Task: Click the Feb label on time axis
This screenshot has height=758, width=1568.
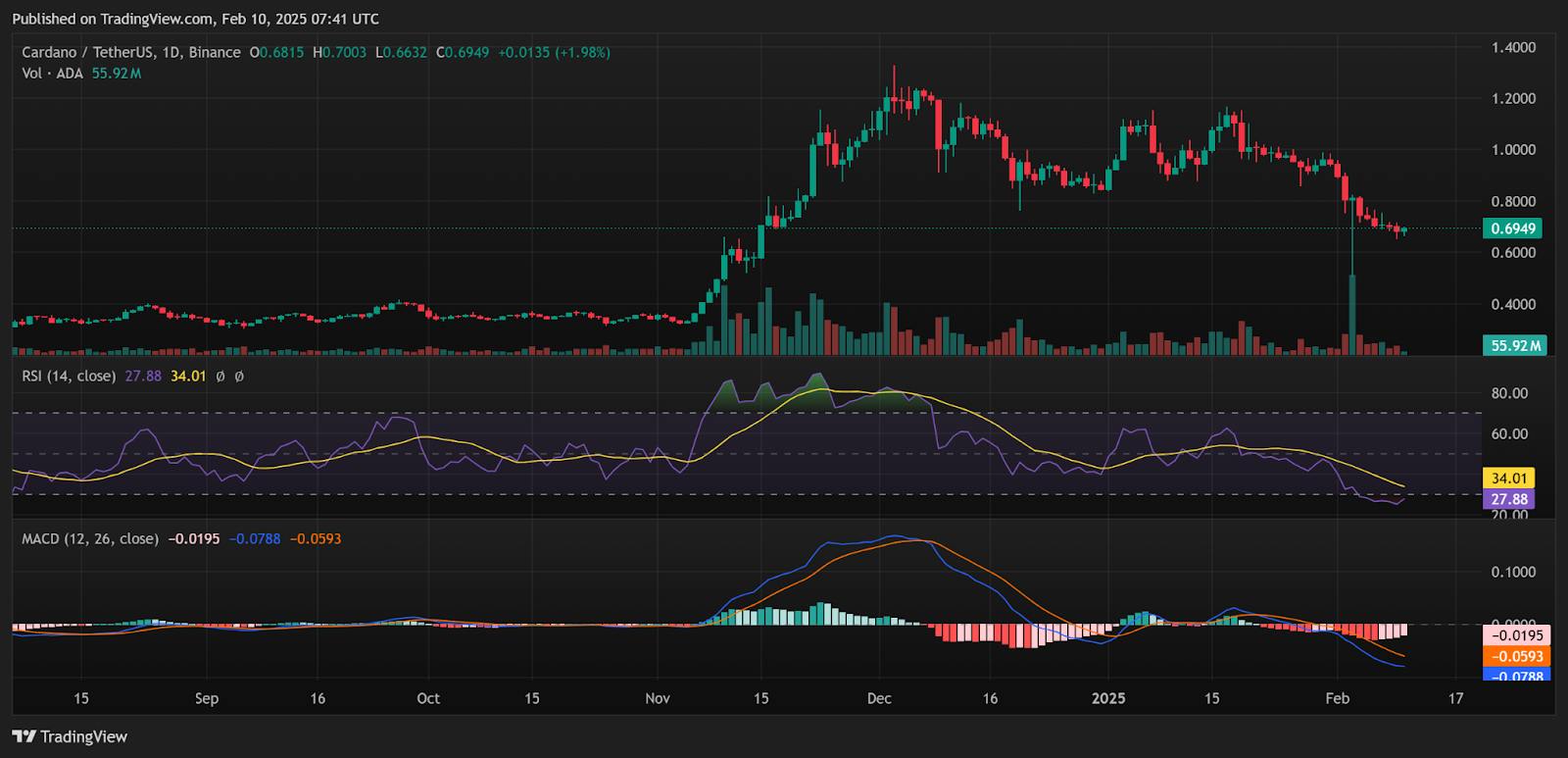Action: [1337, 698]
